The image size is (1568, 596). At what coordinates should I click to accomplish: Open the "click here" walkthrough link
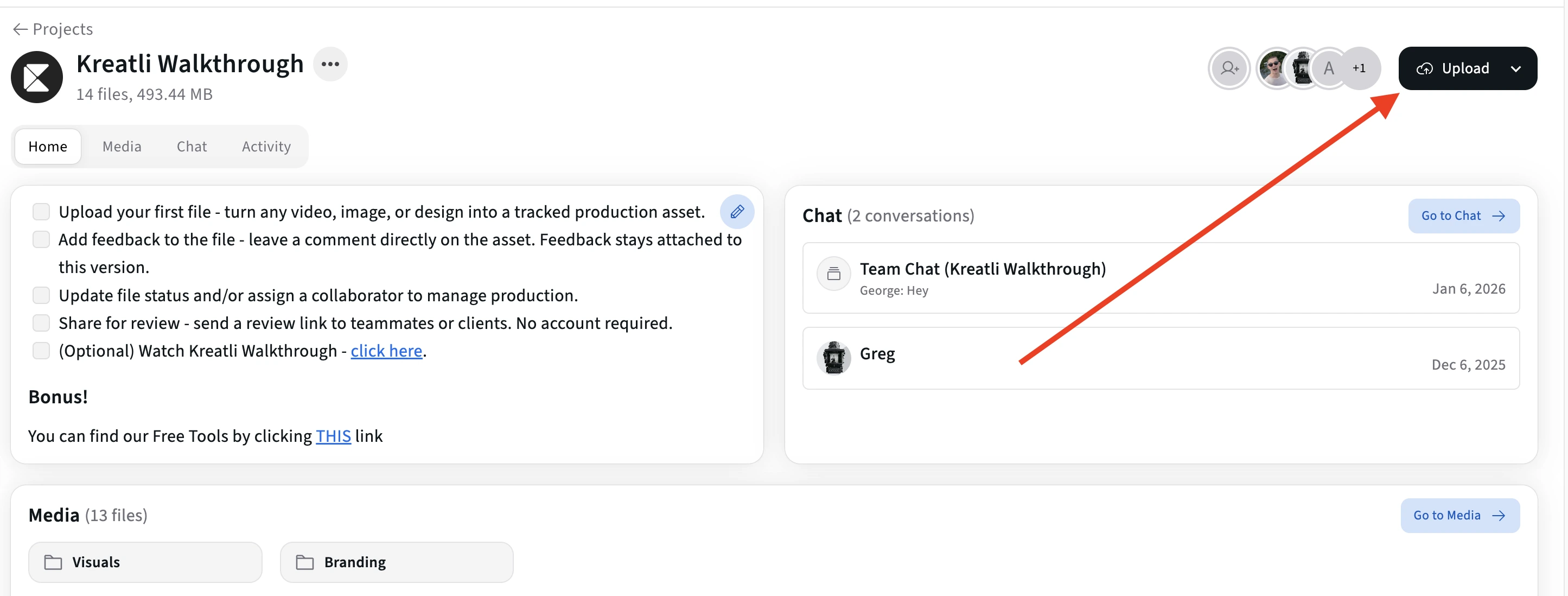386,351
